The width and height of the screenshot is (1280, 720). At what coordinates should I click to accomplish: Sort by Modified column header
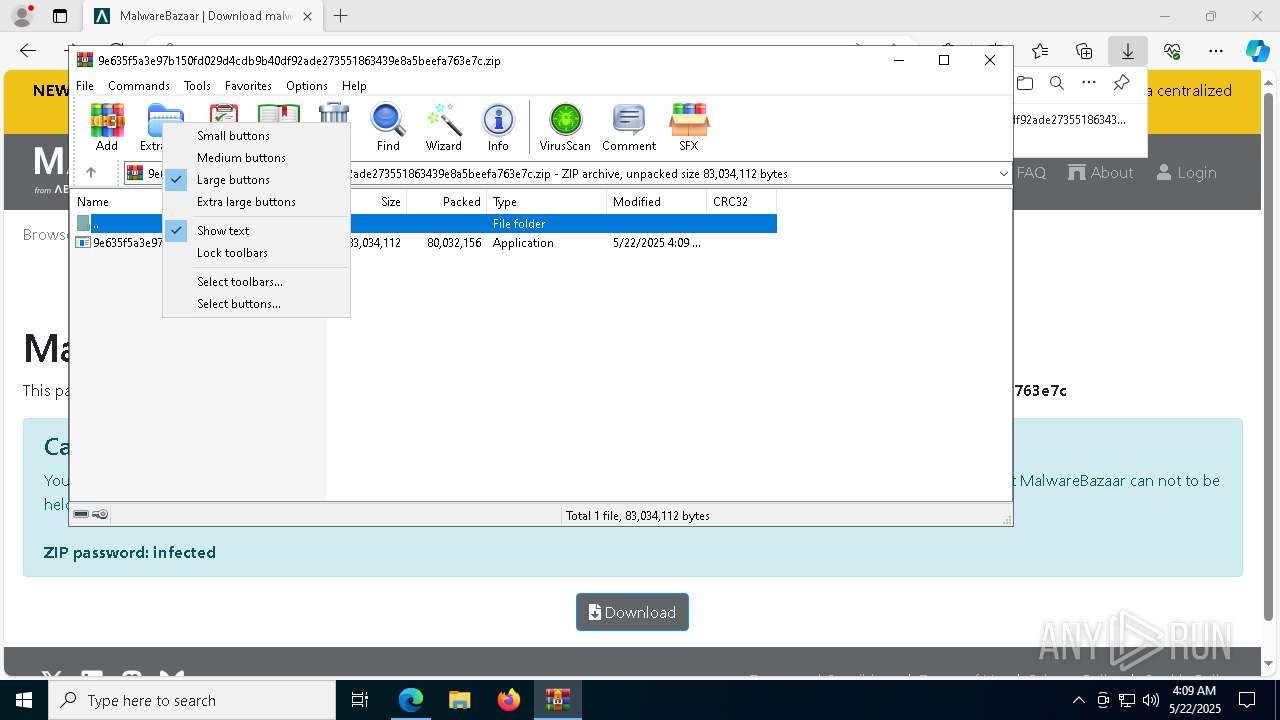pyautogui.click(x=657, y=201)
